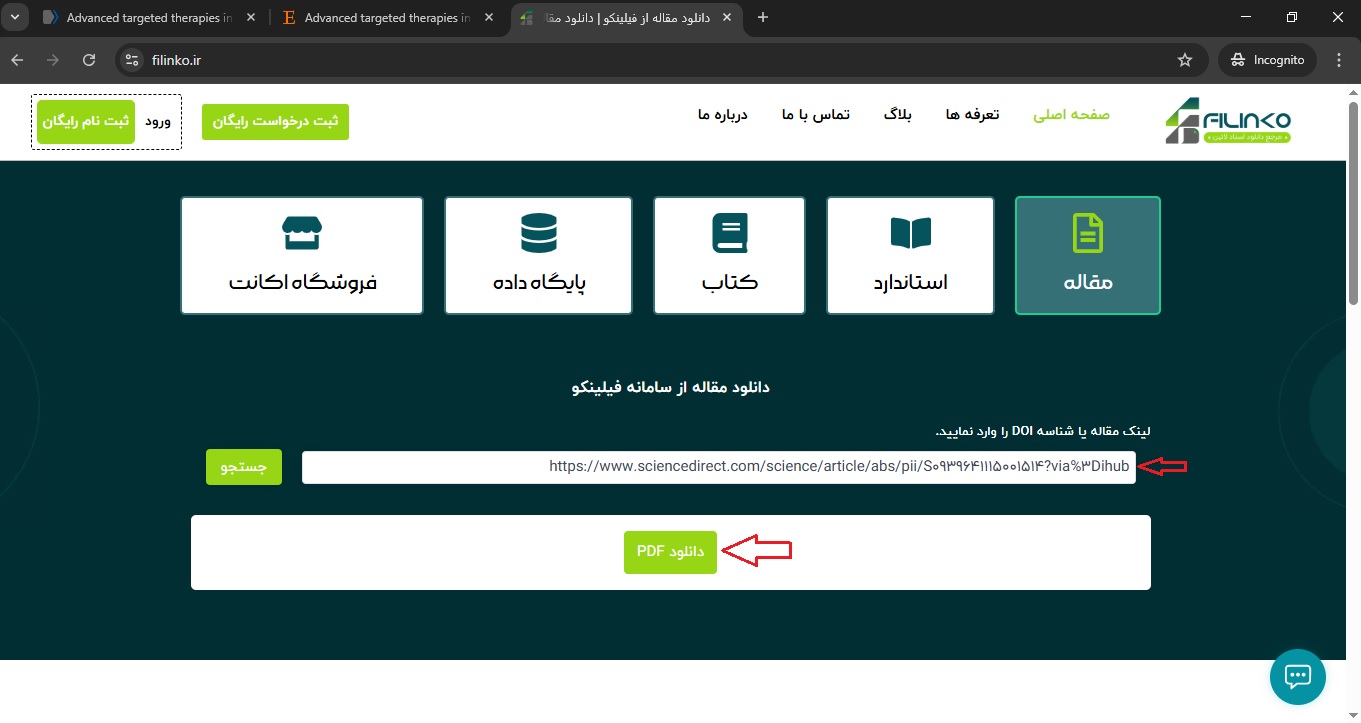Select the پایگاه داده (database) card
The image size is (1361, 723).
pos(538,256)
